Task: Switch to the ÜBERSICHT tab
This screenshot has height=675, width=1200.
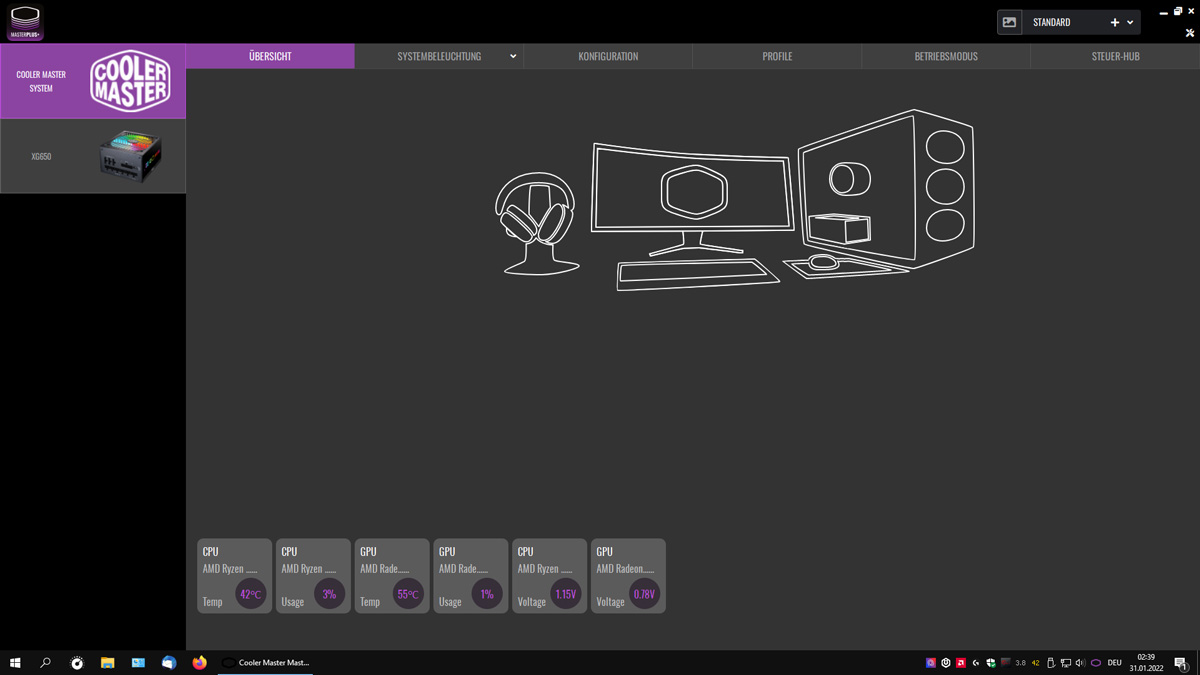Action: click(270, 56)
